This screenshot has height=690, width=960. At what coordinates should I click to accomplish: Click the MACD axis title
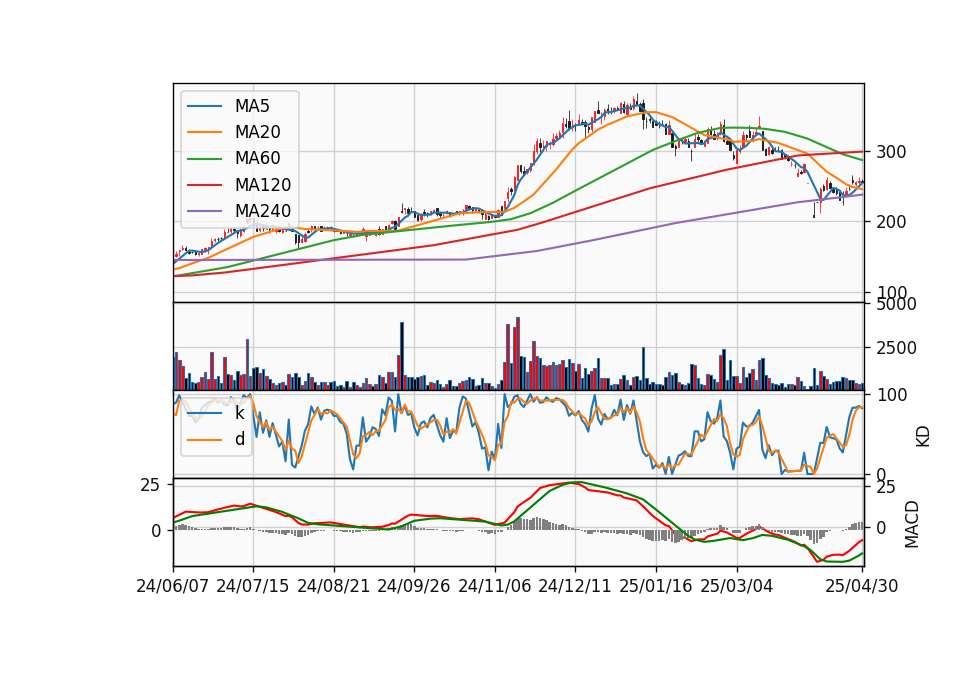912,524
